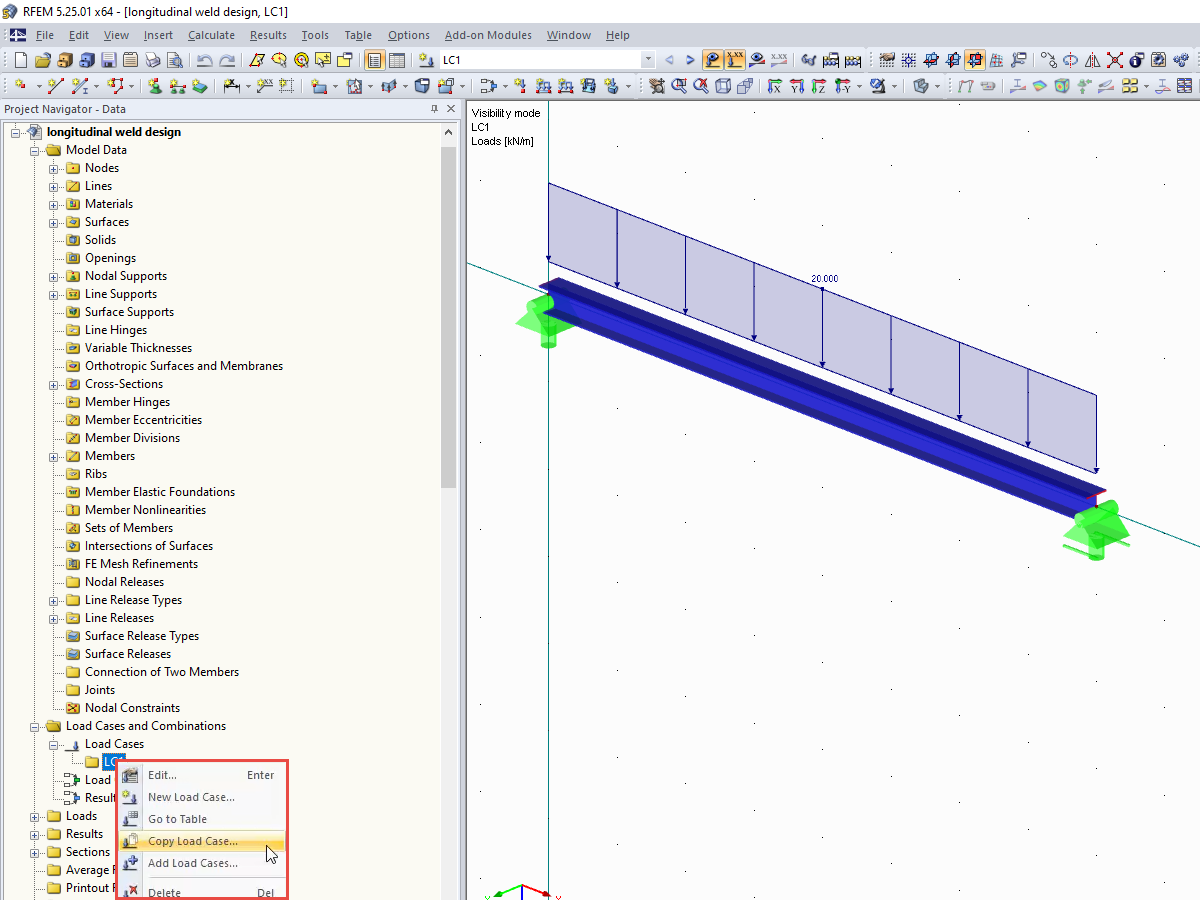Choose Copy Load Case from context menu
The width and height of the screenshot is (1200, 900).
pos(195,840)
